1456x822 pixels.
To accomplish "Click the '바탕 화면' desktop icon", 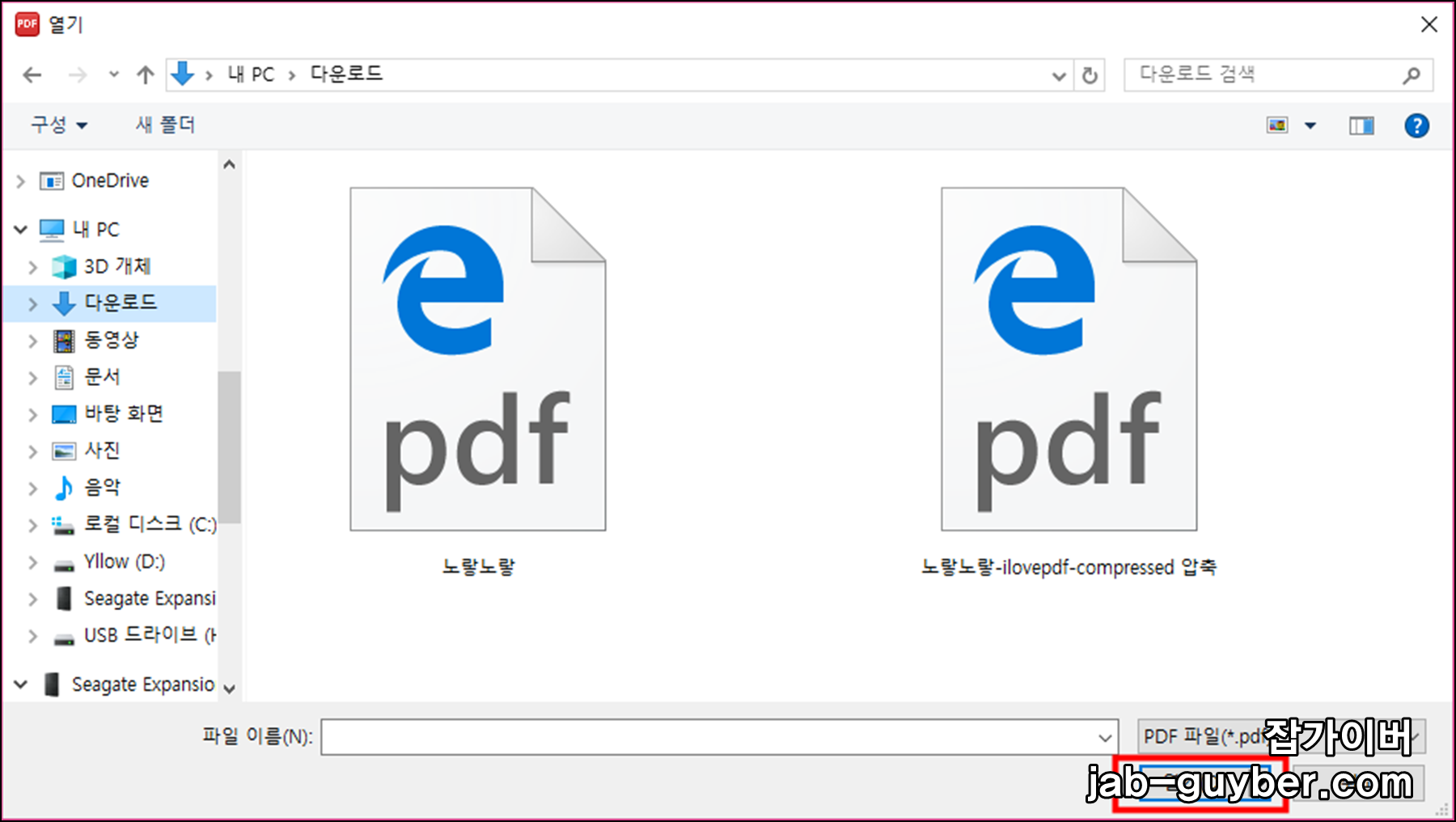I will [64, 414].
